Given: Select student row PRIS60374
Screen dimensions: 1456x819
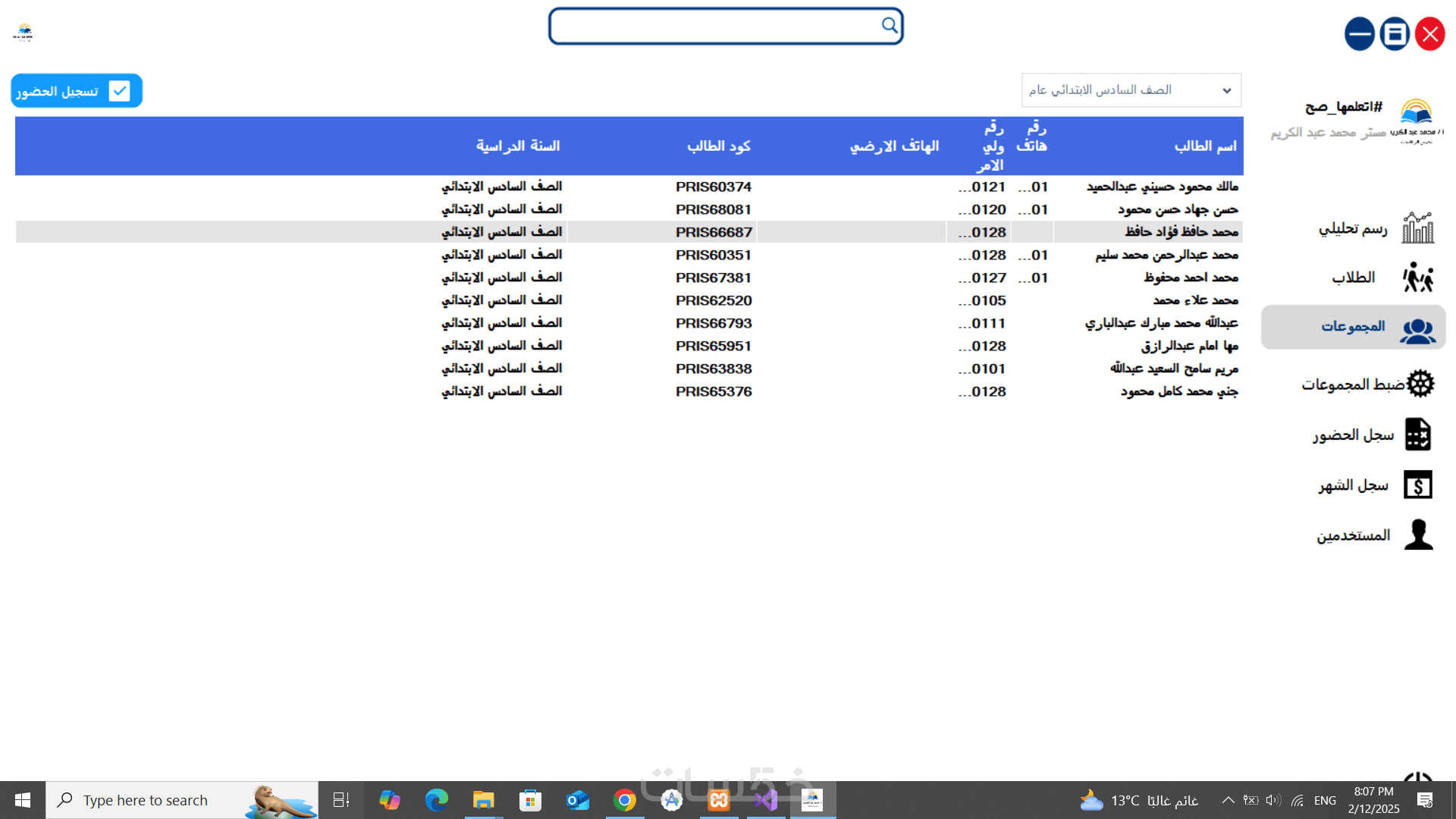Looking at the screenshot, I should point(713,187).
